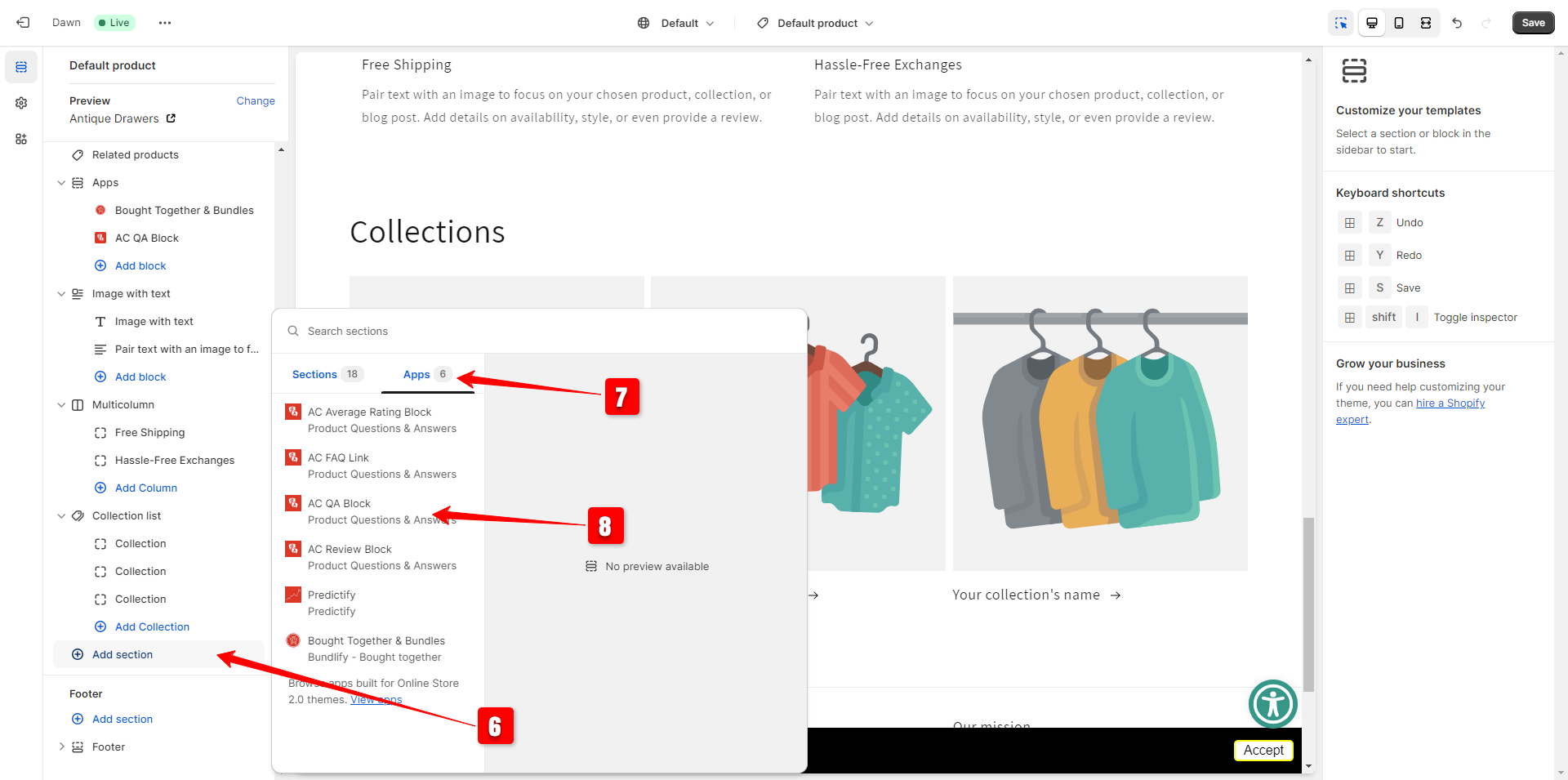Click the Search sections field
This screenshot has width=1568, height=780.
pos(539,332)
